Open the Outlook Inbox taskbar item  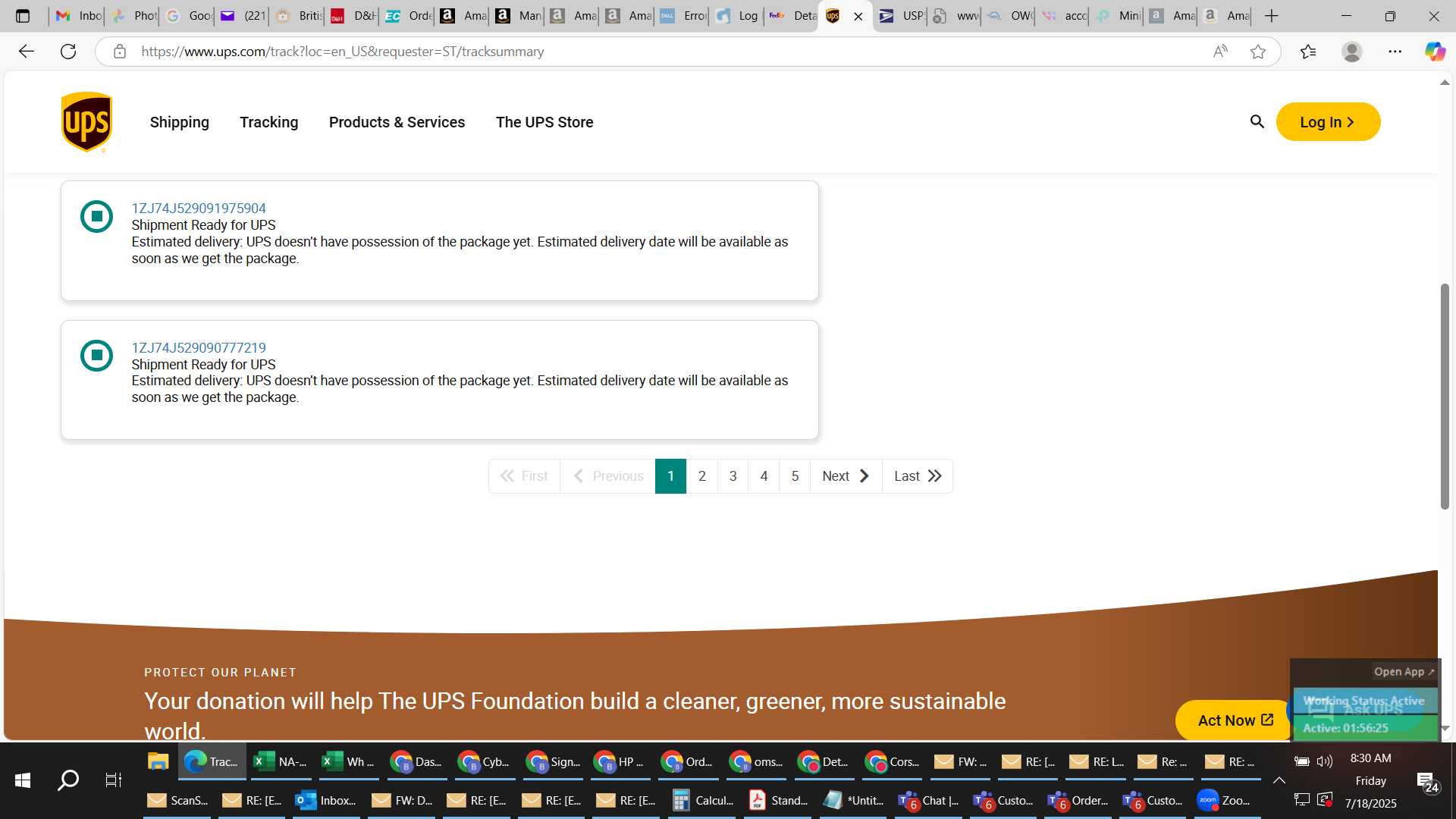click(x=327, y=800)
